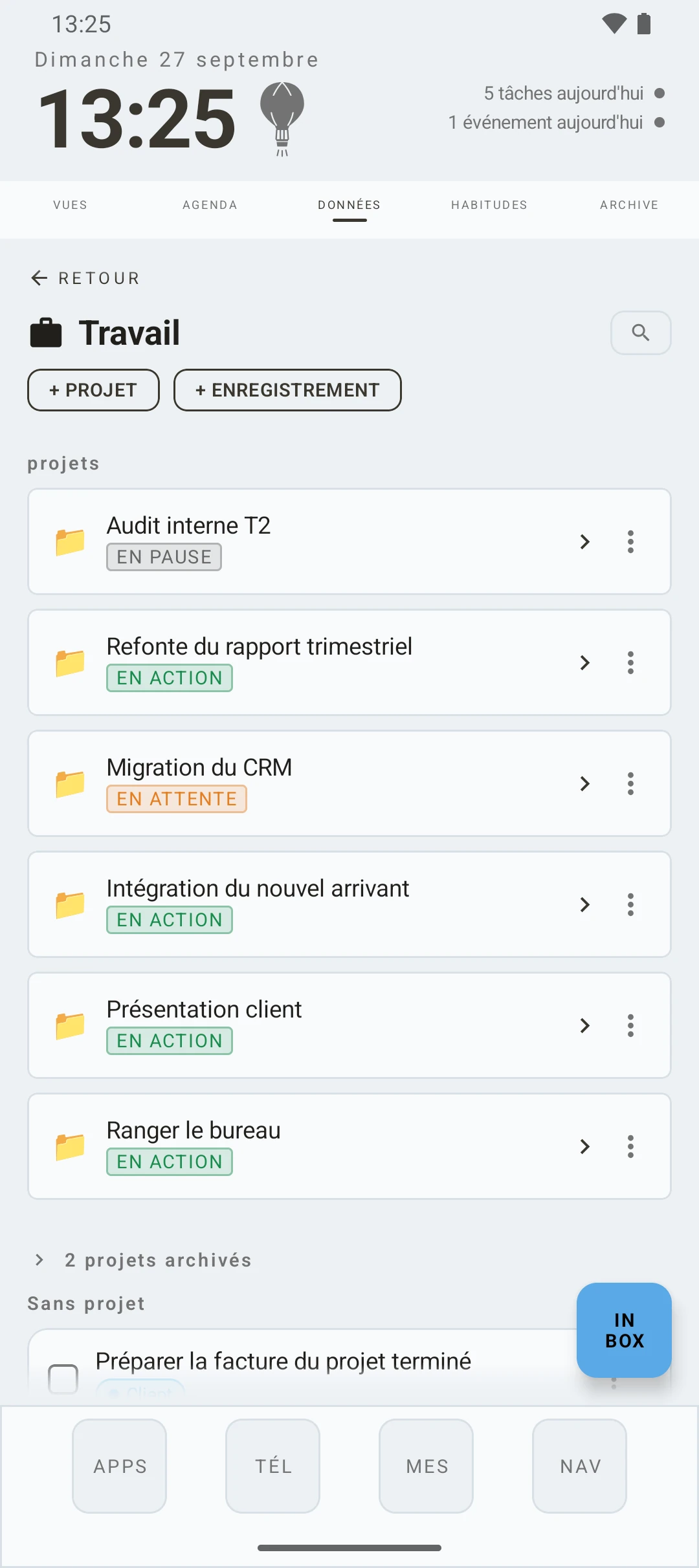Open Ranger le bureau via its chevron
This screenshot has width=699, height=1568.
coord(585,1146)
